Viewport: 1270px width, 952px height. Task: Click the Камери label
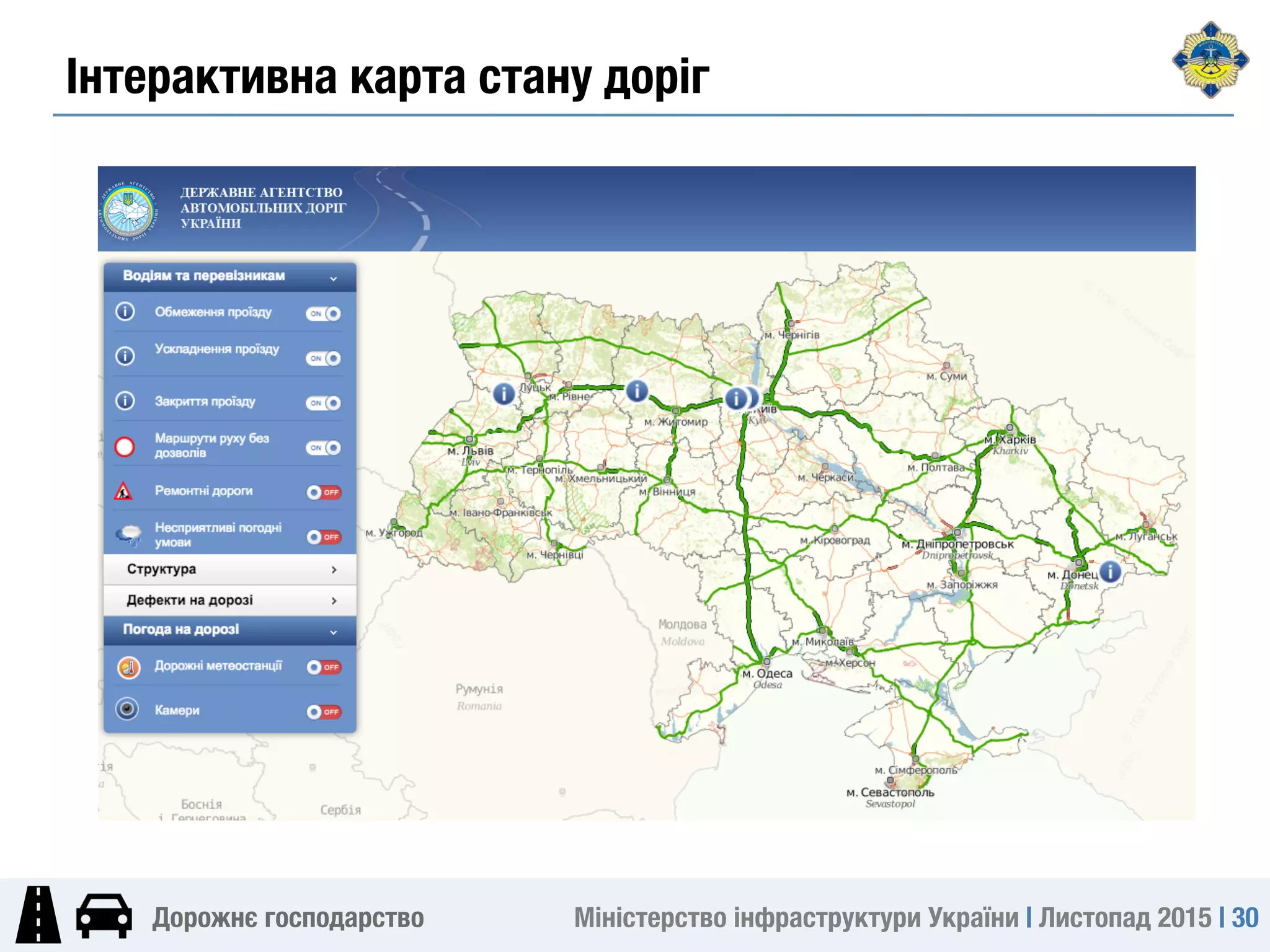177,710
